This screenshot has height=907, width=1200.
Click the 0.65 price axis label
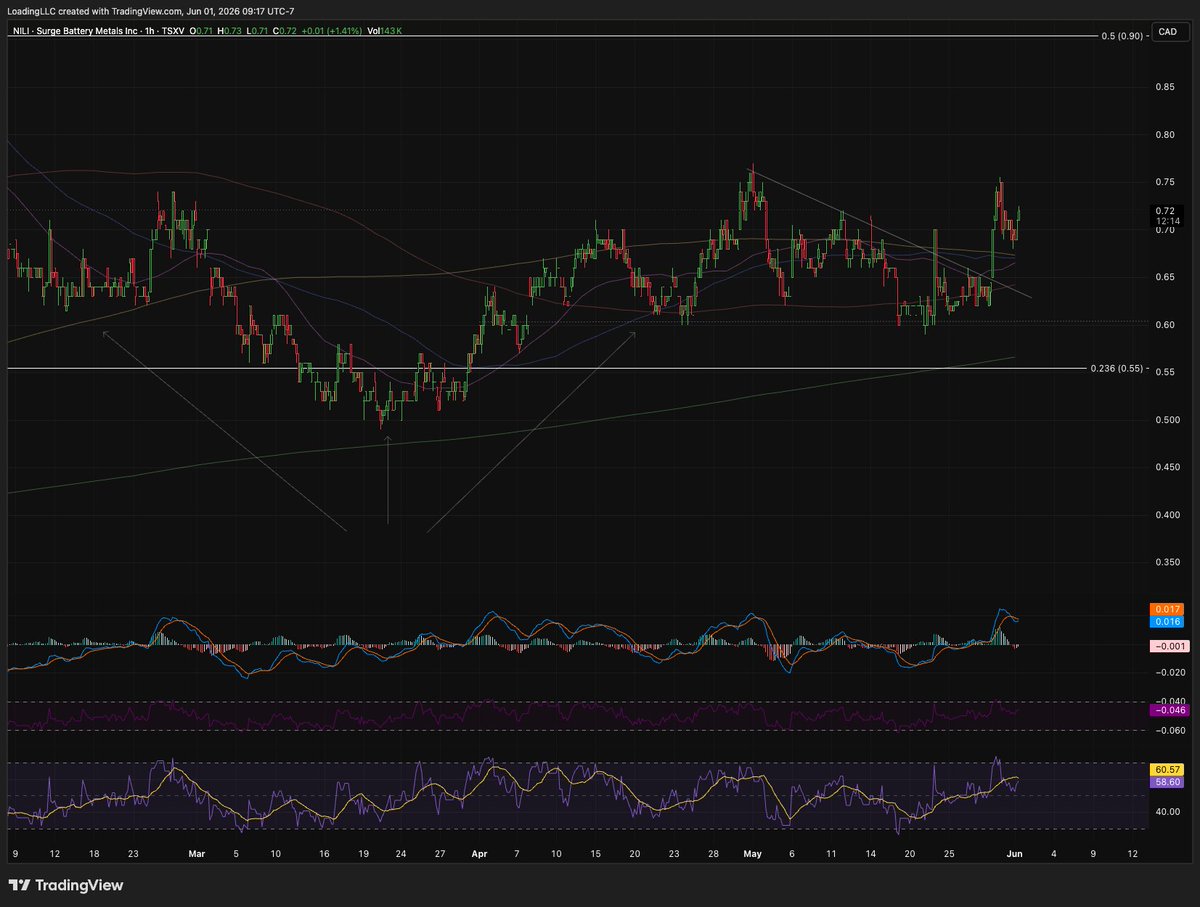[1165, 277]
